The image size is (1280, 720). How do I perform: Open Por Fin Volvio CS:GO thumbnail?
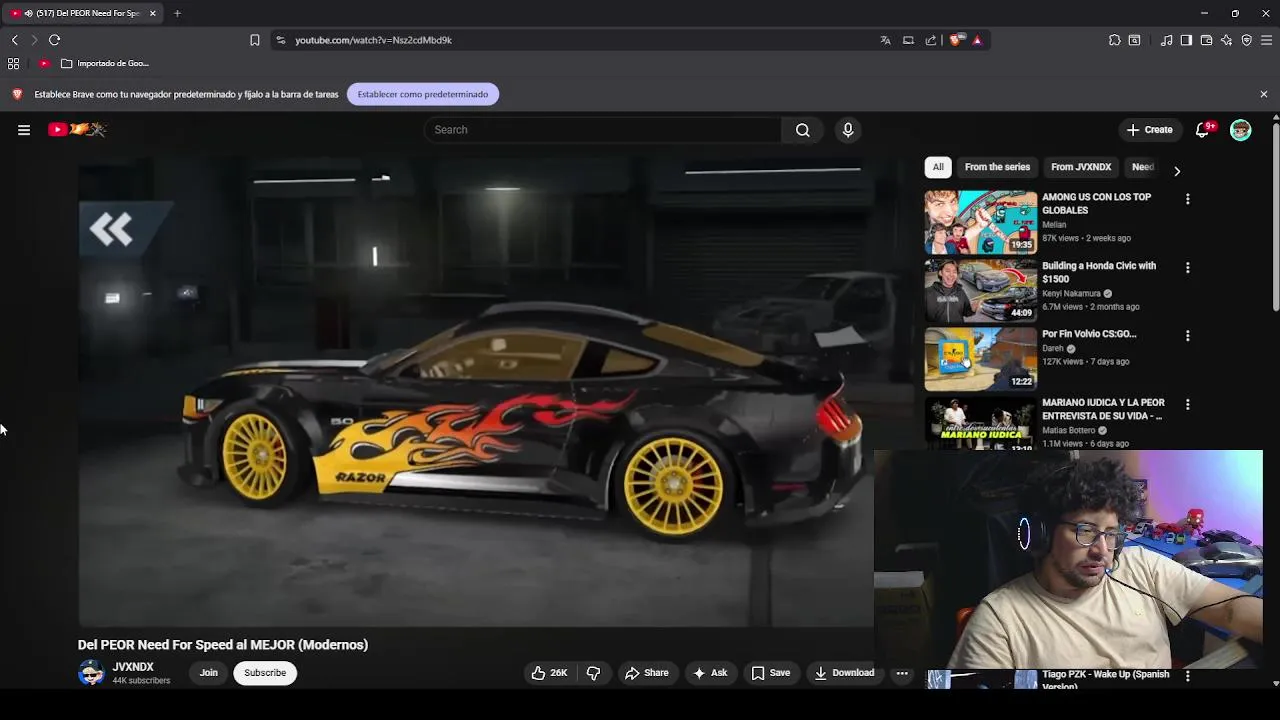(x=981, y=359)
